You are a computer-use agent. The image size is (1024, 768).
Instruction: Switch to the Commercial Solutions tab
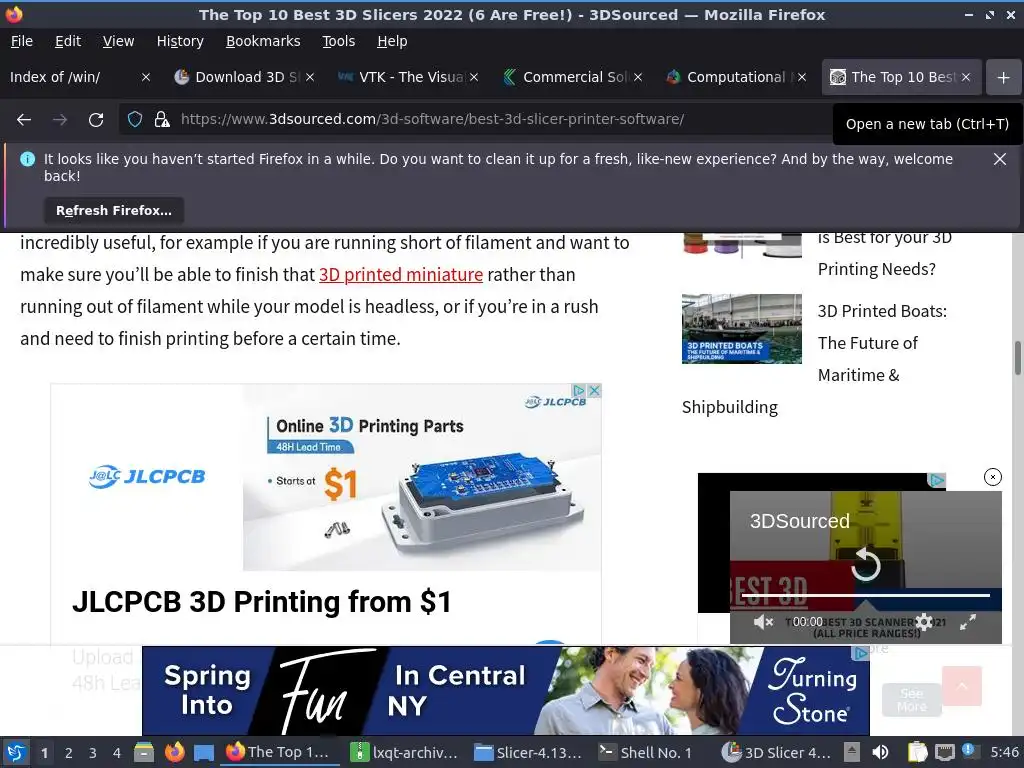564,77
